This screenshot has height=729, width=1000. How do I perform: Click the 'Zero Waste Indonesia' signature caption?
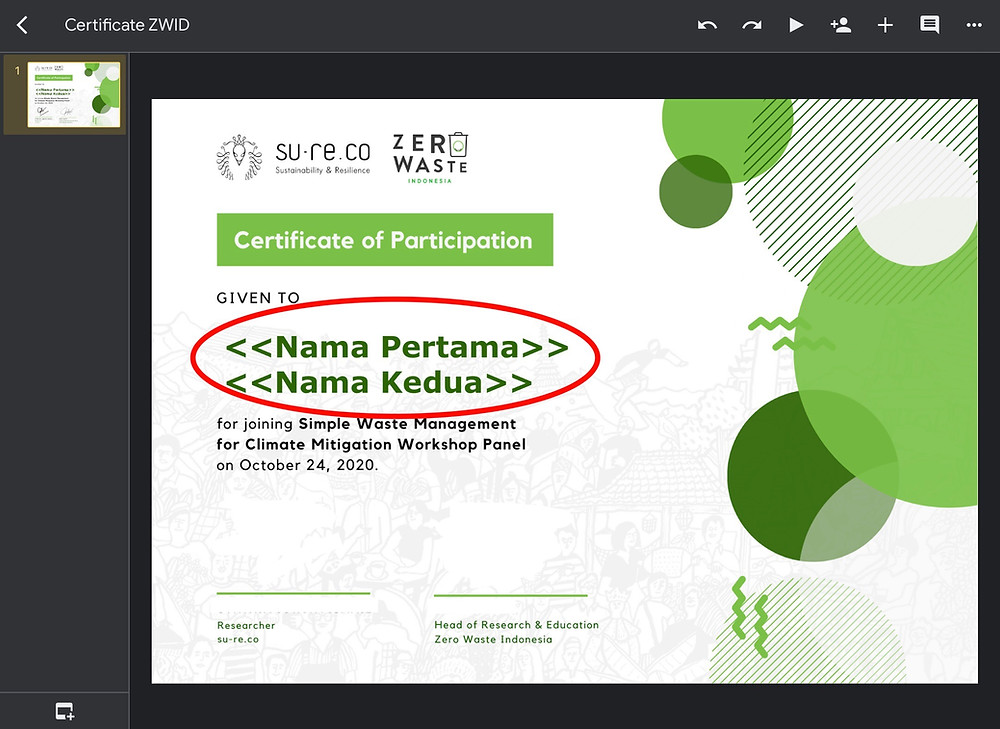tap(493, 639)
